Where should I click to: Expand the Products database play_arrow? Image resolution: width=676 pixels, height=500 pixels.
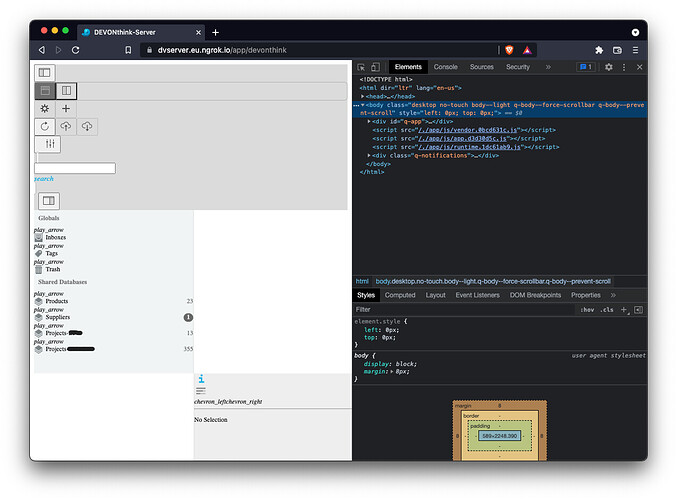pyautogui.click(x=49, y=294)
